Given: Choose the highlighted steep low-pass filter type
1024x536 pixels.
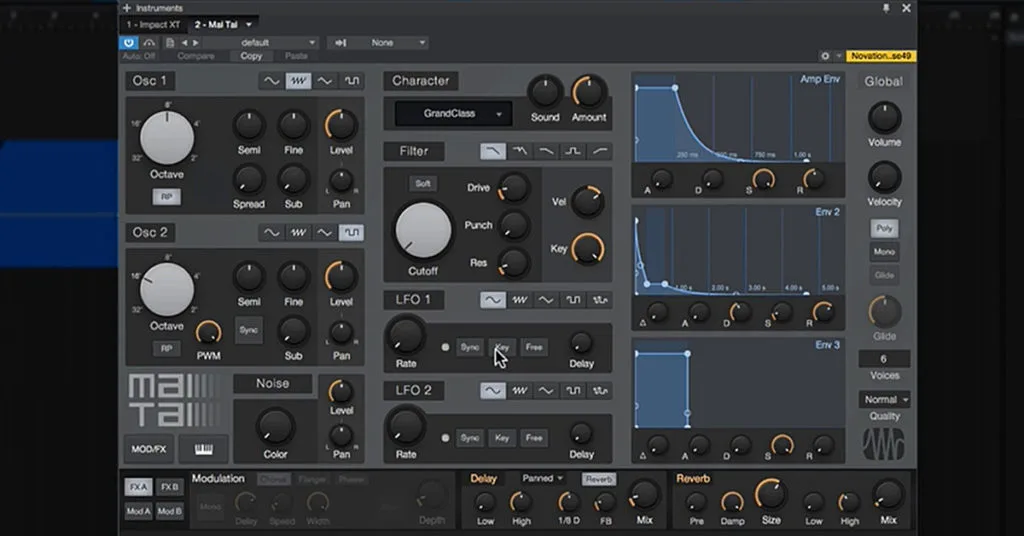Looking at the screenshot, I should pos(493,151).
